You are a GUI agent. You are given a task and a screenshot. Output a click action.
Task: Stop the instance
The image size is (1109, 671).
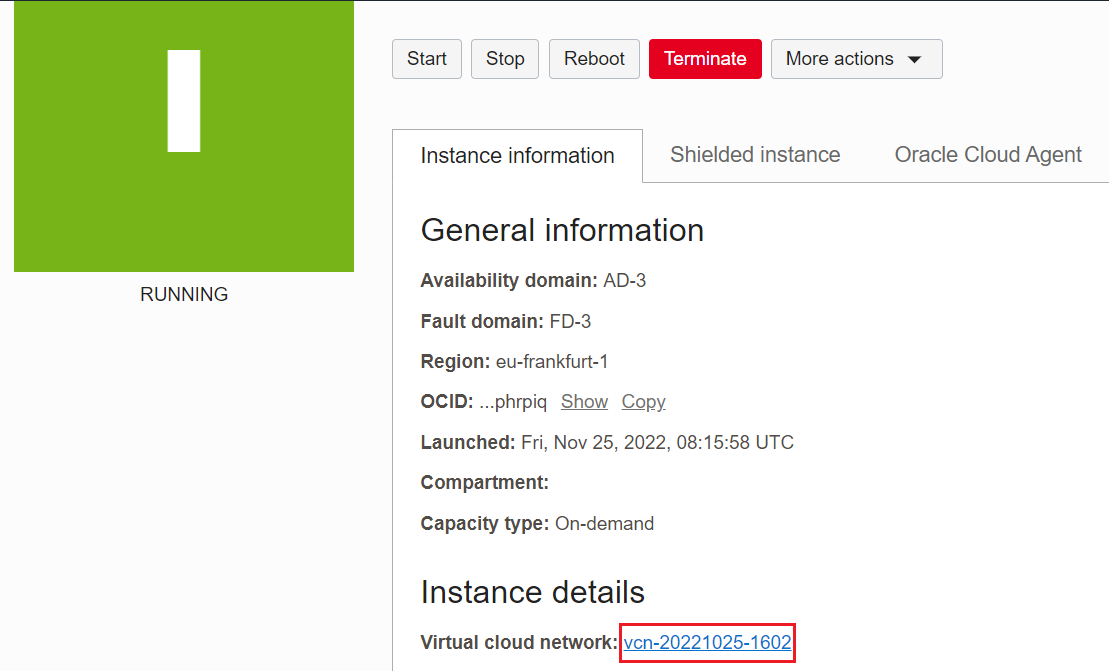(x=504, y=59)
